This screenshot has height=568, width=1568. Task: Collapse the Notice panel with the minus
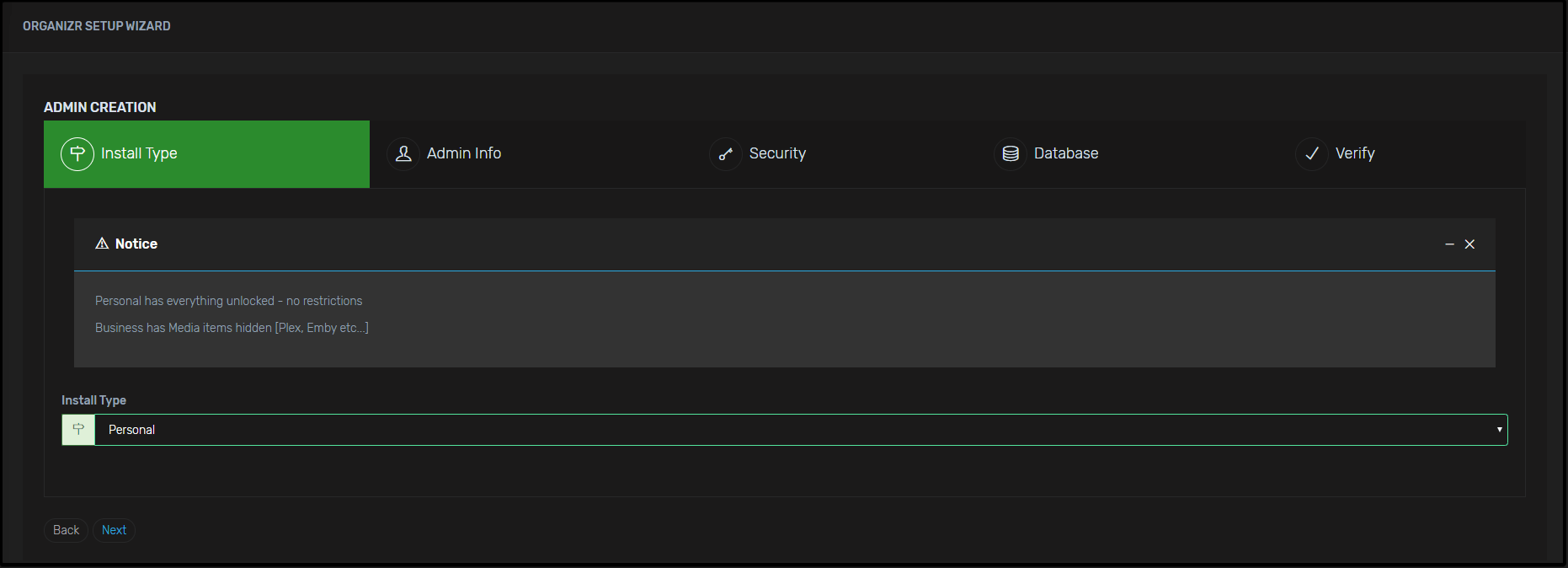(1449, 244)
